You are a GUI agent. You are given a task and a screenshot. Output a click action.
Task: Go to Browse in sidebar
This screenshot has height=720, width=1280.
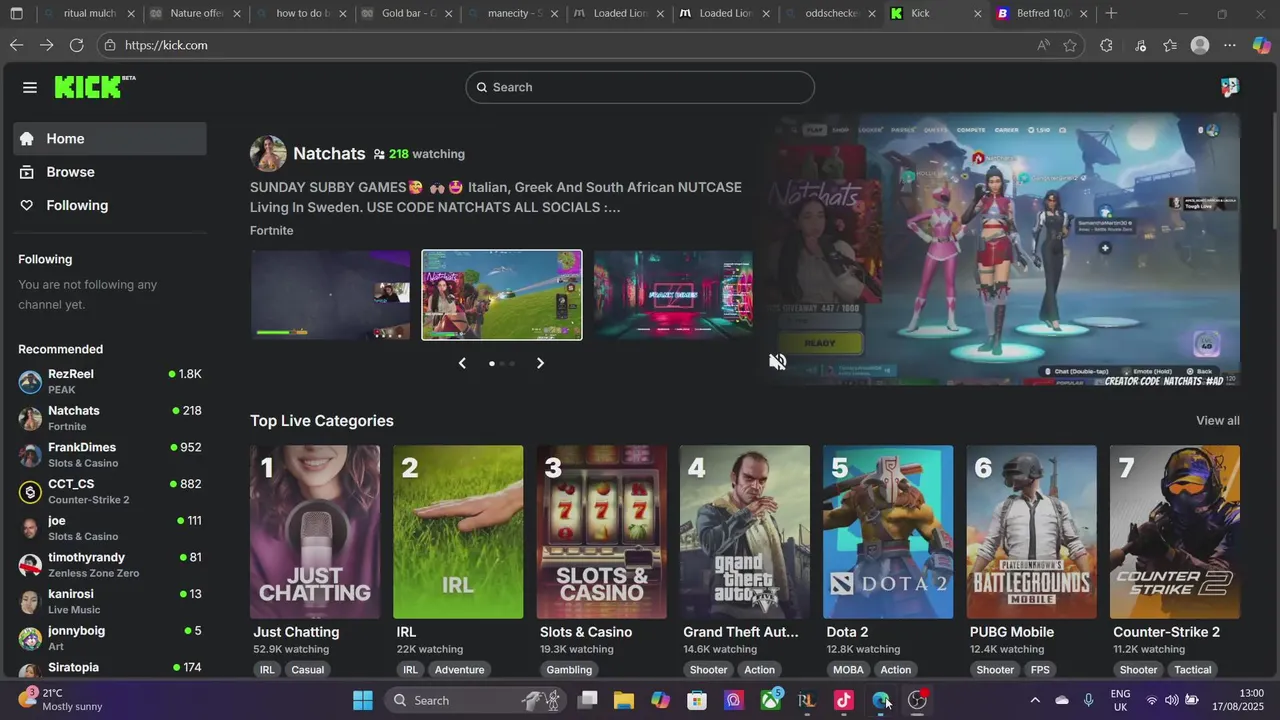point(110,172)
